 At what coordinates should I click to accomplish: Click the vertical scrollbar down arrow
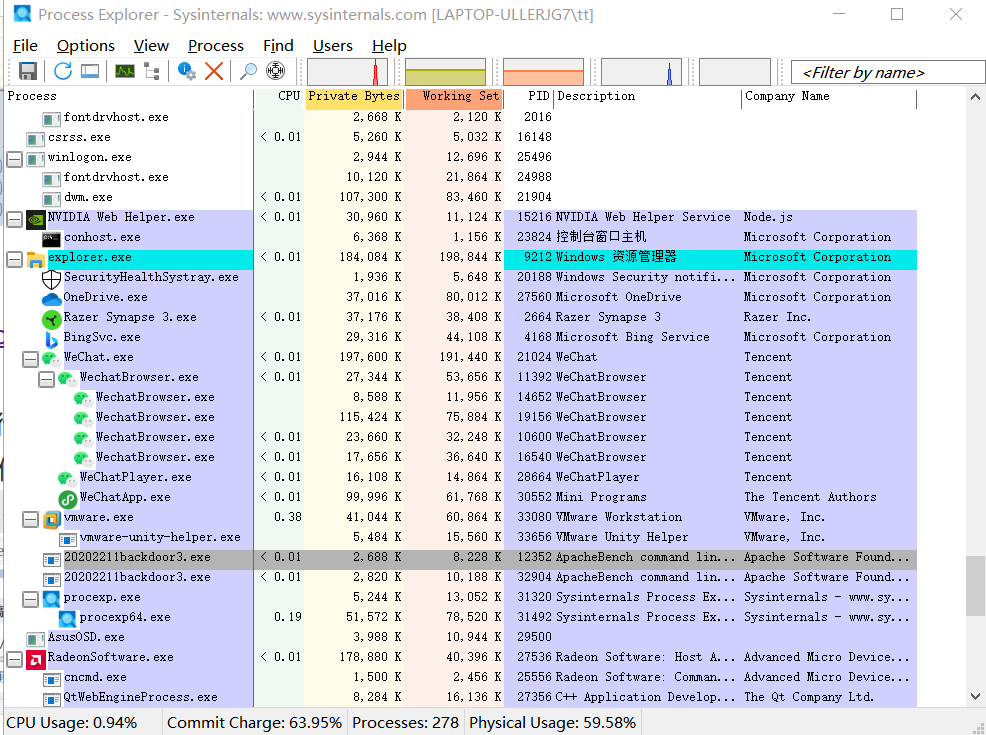point(975,697)
